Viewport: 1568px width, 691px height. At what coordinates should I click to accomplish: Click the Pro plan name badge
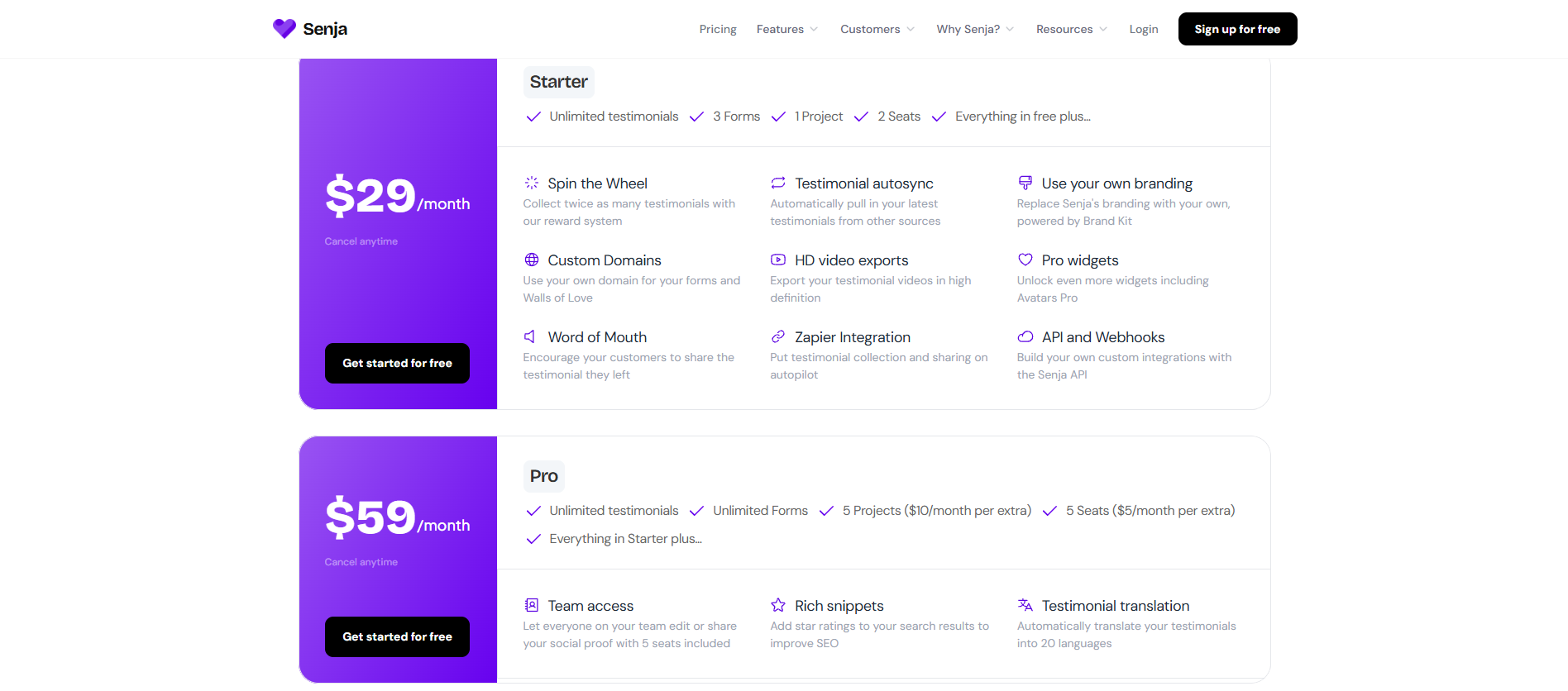pyautogui.click(x=544, y=476)
